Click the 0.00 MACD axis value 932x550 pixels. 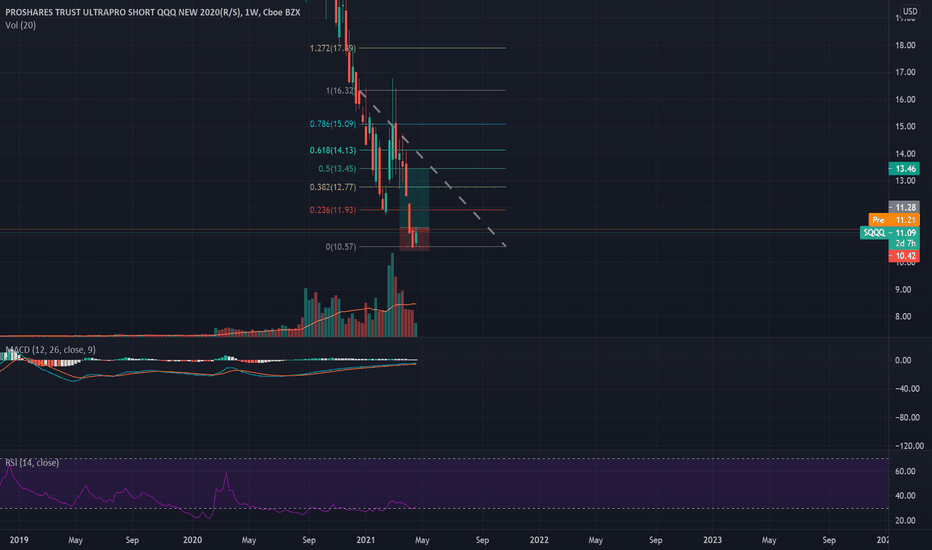click(x=903, y=360)
